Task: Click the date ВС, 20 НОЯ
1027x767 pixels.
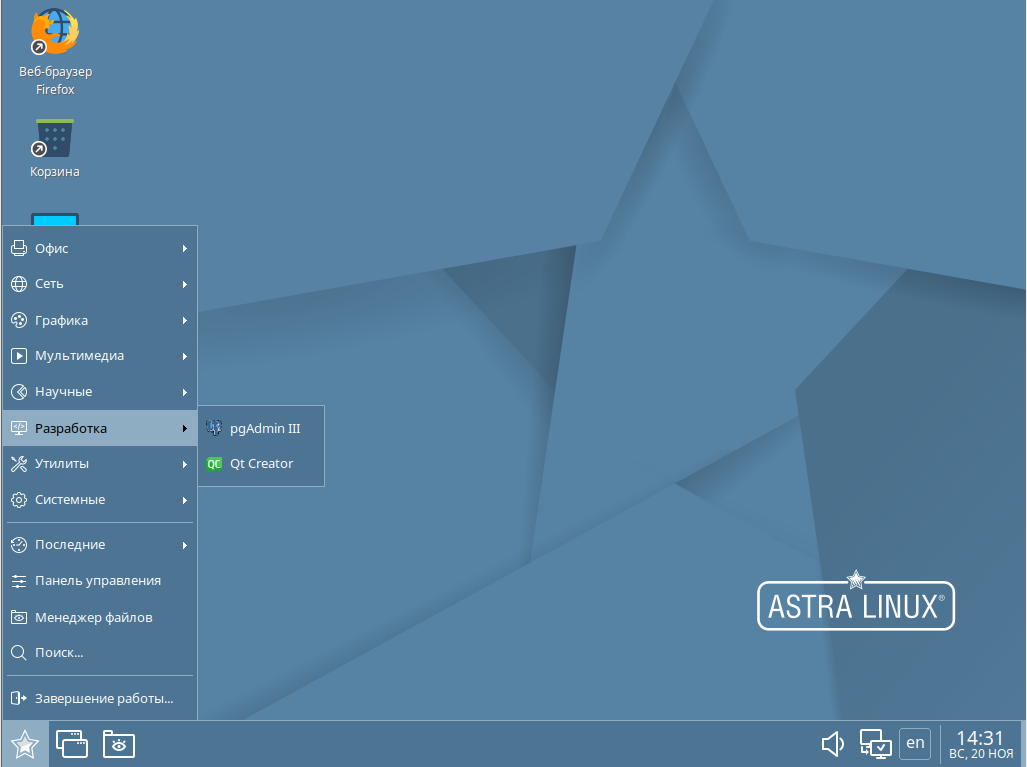Action: (980, 754)
